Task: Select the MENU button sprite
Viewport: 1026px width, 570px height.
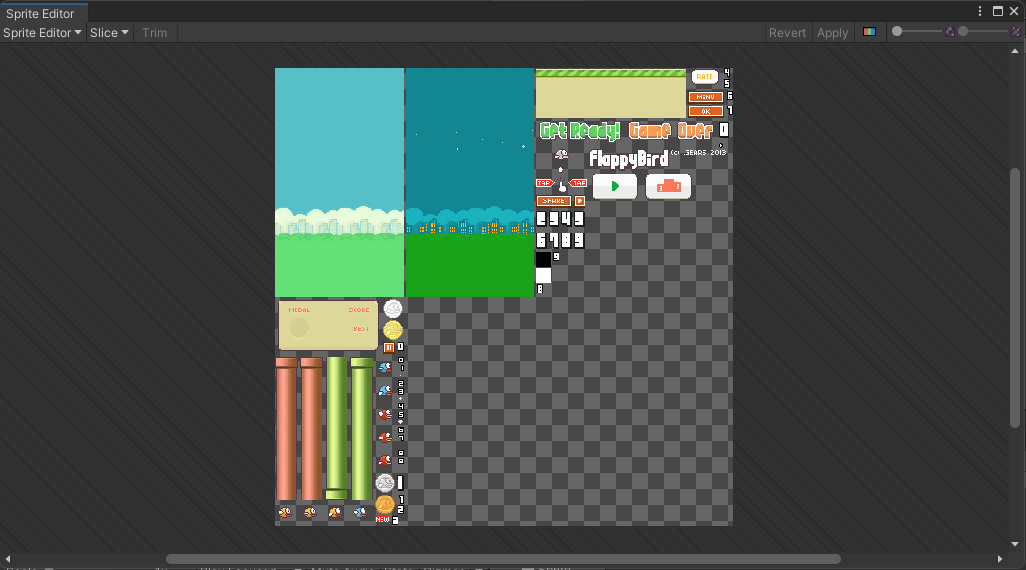Action: pyautogui.click(x=705, y=97)
